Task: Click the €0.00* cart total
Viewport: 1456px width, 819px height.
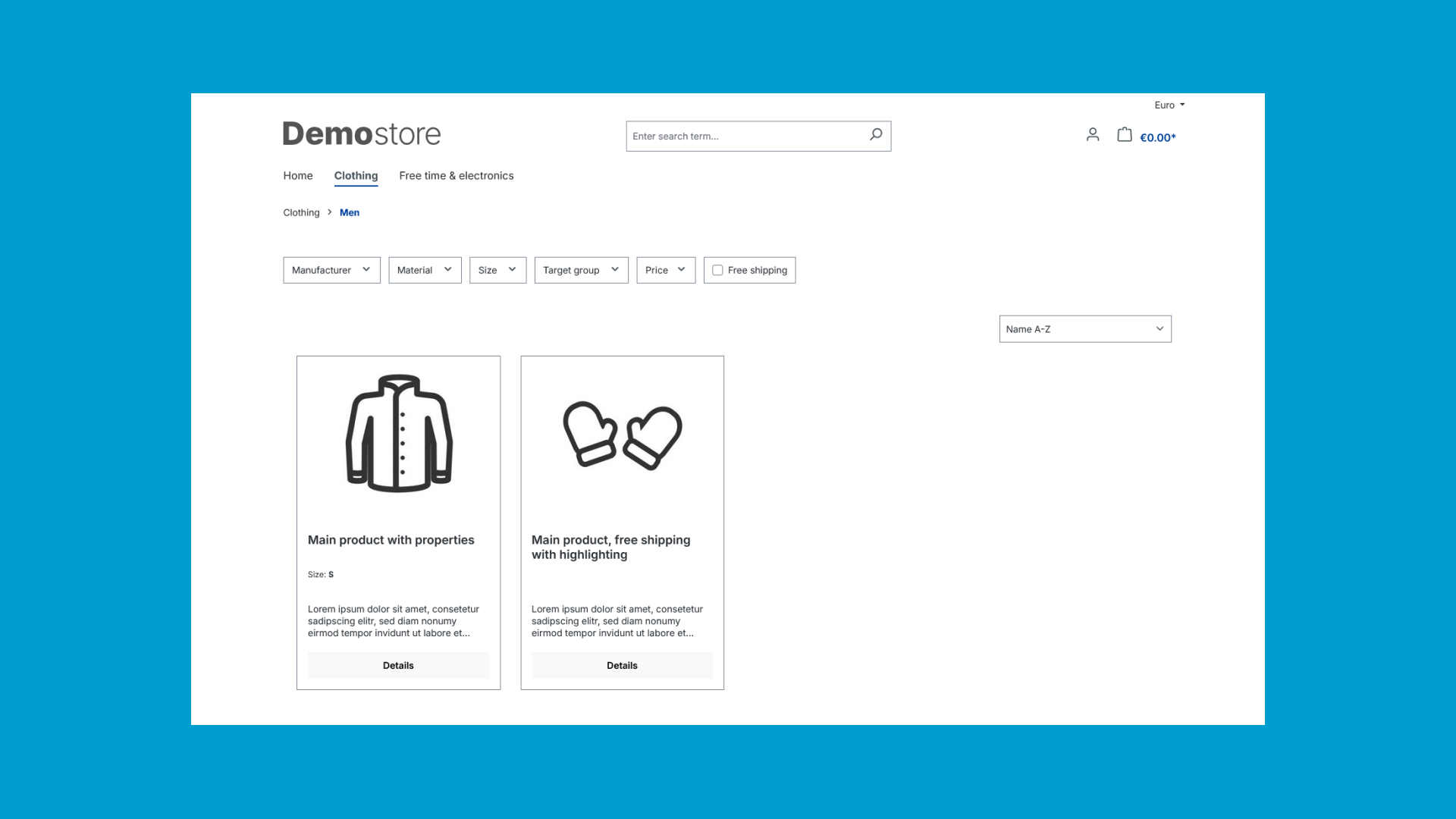Action: click(1158, 137)
